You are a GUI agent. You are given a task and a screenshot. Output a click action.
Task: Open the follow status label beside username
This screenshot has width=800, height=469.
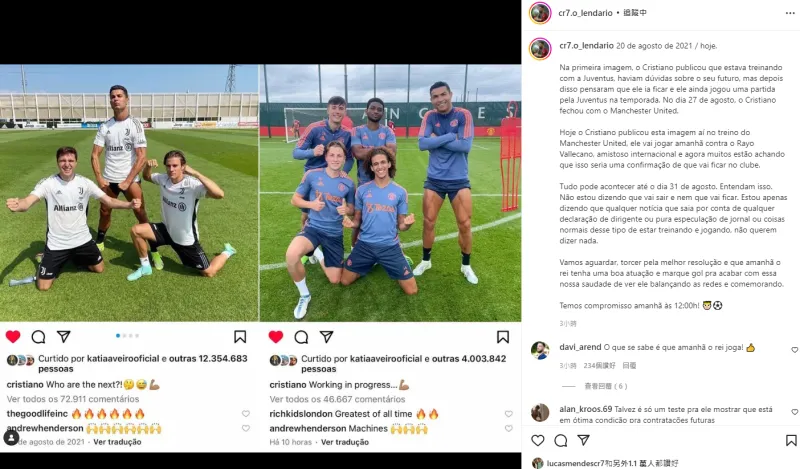pyautogui.click(x=635, y=12)
